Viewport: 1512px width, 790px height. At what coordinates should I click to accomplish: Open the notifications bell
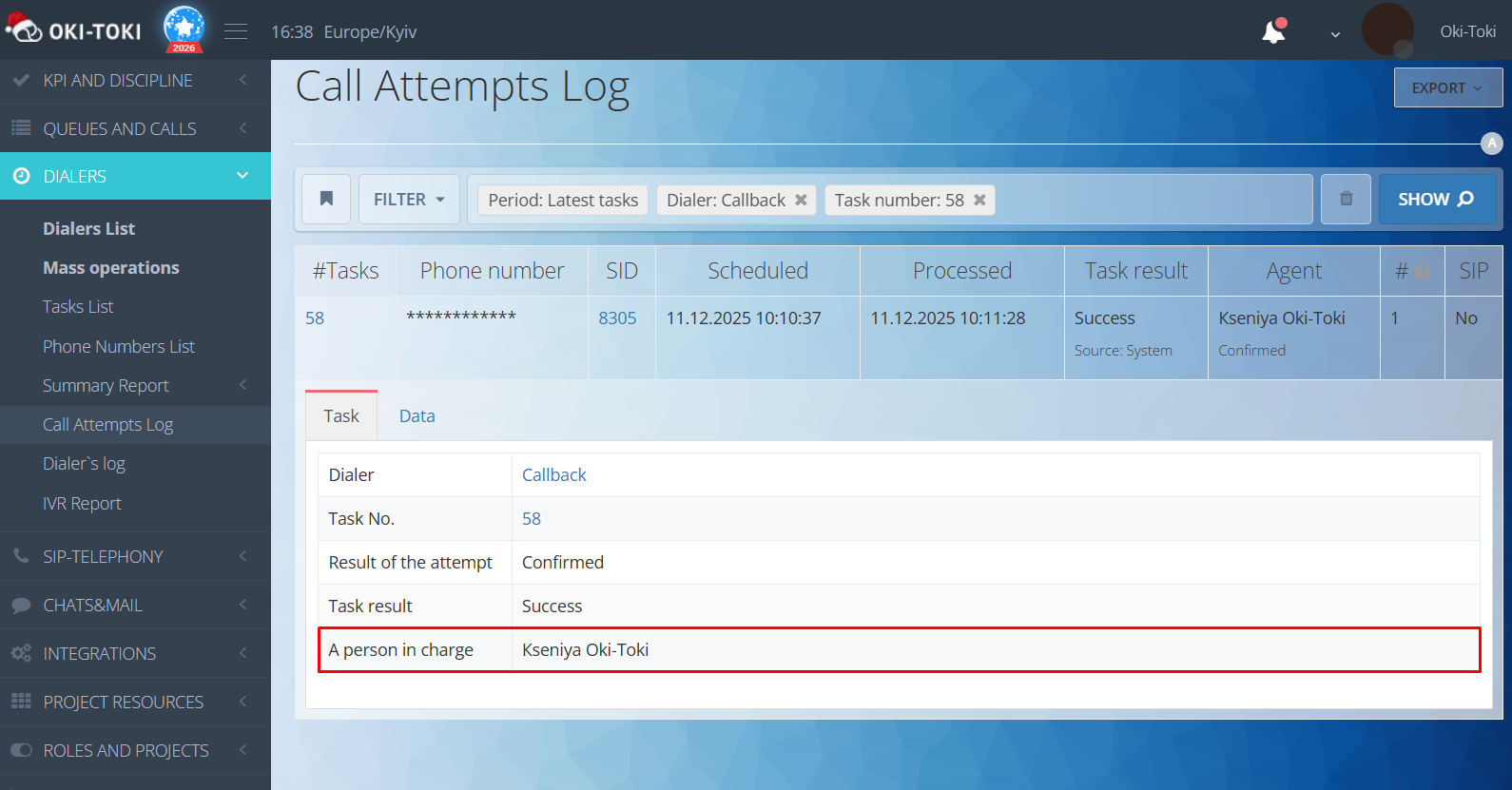pos(1273,32)
